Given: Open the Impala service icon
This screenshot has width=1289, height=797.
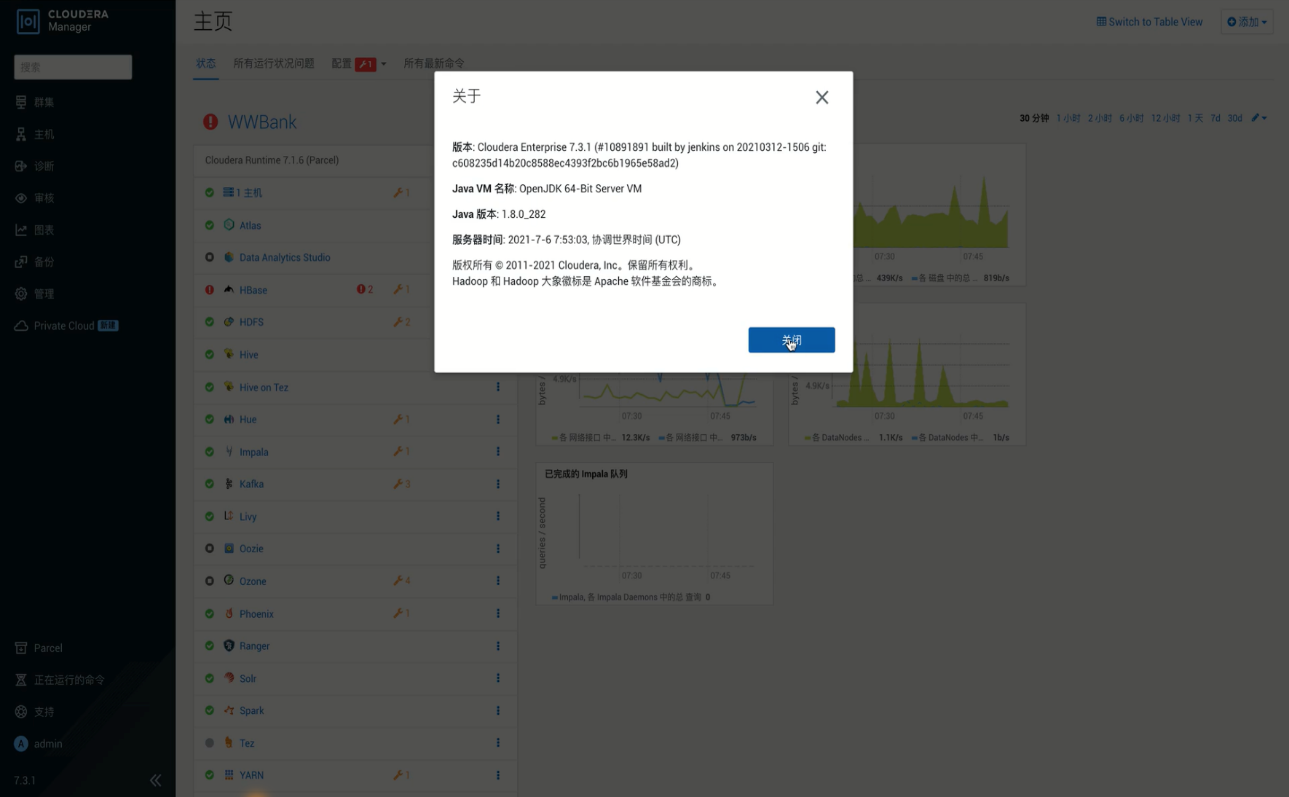Looking at the screenshot, I should tap(227, 451).
